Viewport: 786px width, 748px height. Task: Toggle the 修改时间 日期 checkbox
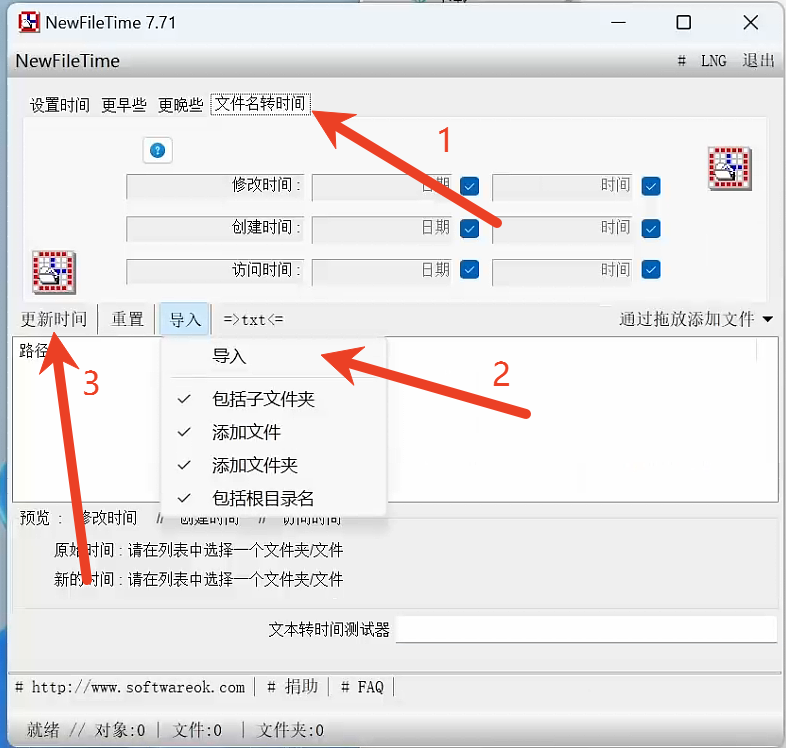point(469,186)
